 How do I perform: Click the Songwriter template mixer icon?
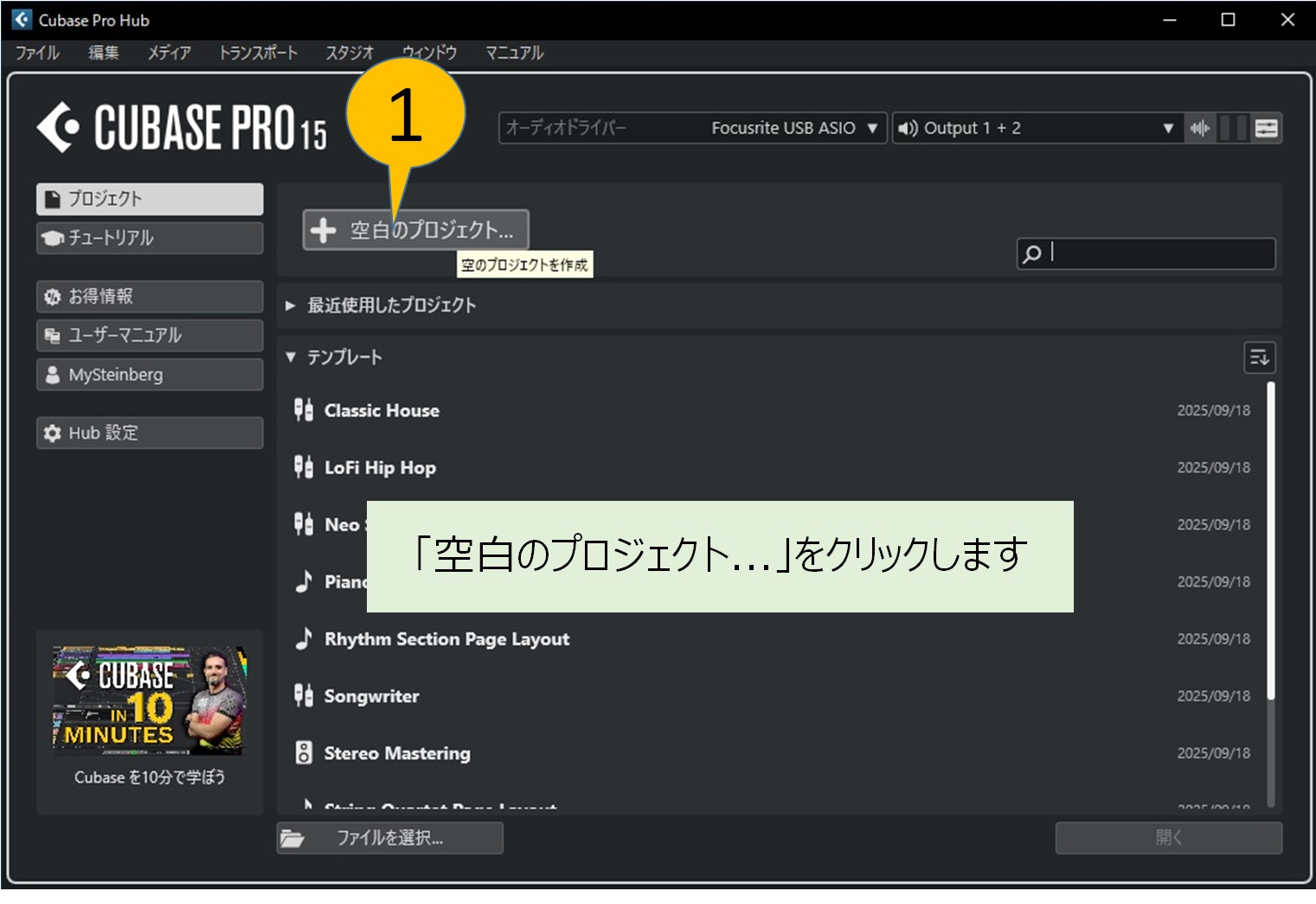click(303, 696)
